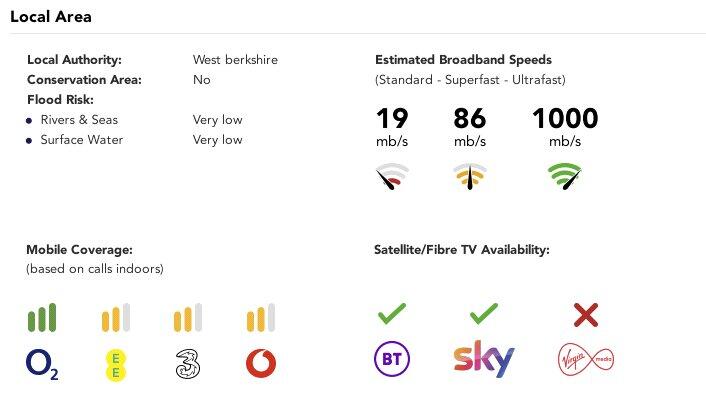Click the Three network logo
Screen dimensions: 706x406
pyautogui.click(x=188, y=363)
